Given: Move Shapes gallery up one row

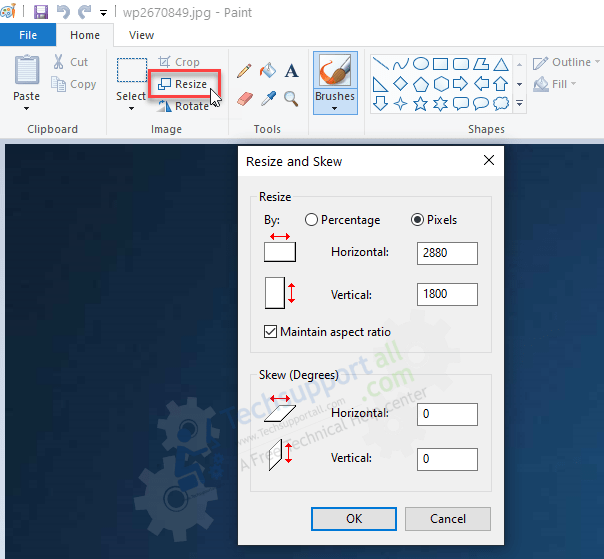Looking at the screenshot, I should point(520,64).
